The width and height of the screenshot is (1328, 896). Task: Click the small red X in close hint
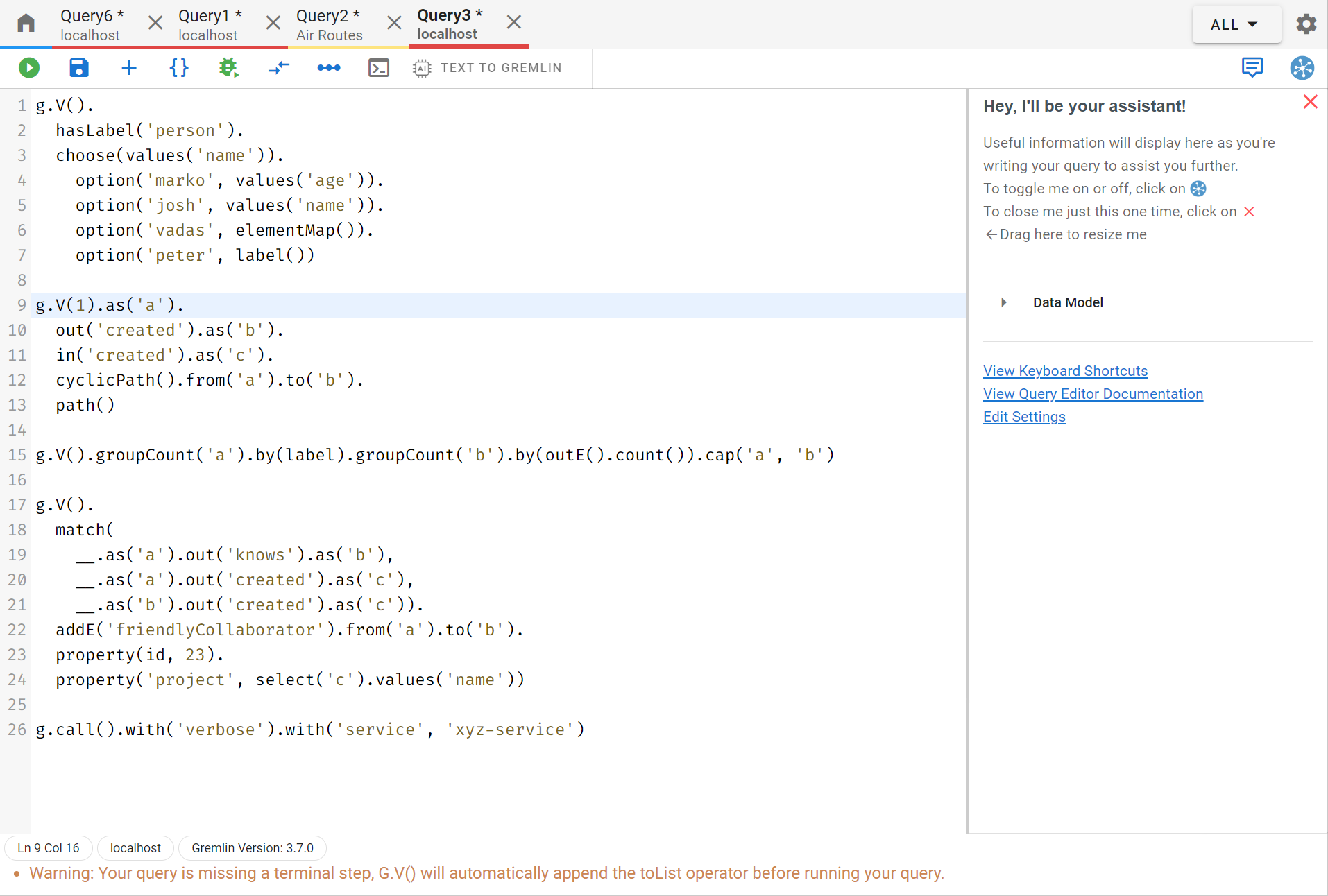pyautogui.click(x=1249, y=212)
